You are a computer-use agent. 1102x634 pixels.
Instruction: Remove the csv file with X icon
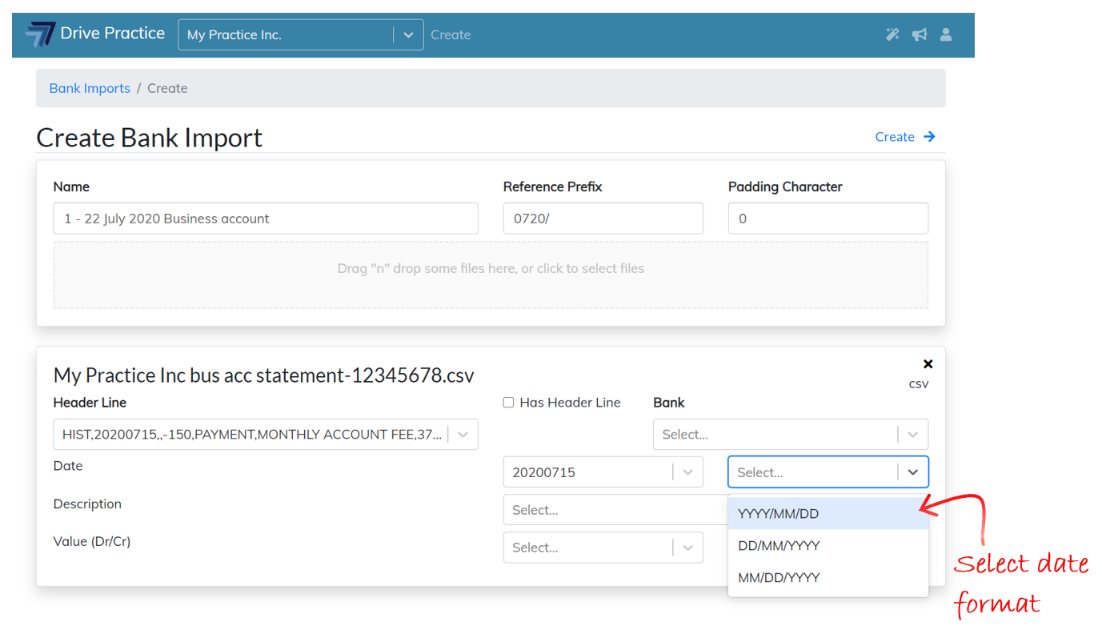pyautogui.click(x=928, y=363)
